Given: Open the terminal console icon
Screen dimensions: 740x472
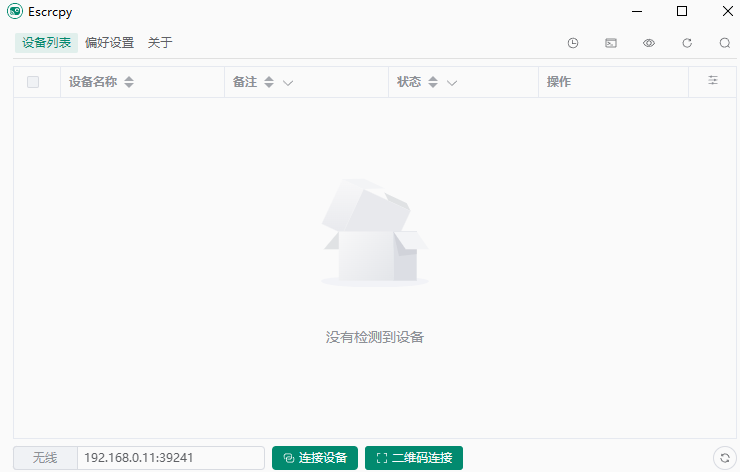Looking at the screenshot, I should [611, 43].
